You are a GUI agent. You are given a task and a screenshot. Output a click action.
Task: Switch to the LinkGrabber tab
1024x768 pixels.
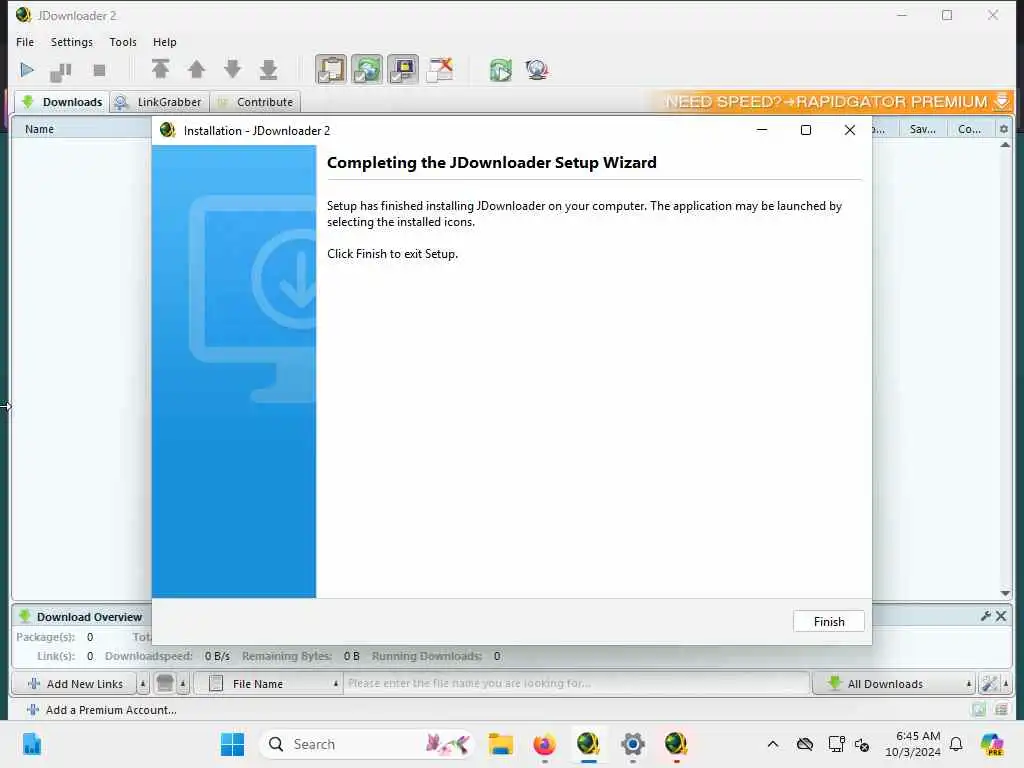[x=159, y=102]
